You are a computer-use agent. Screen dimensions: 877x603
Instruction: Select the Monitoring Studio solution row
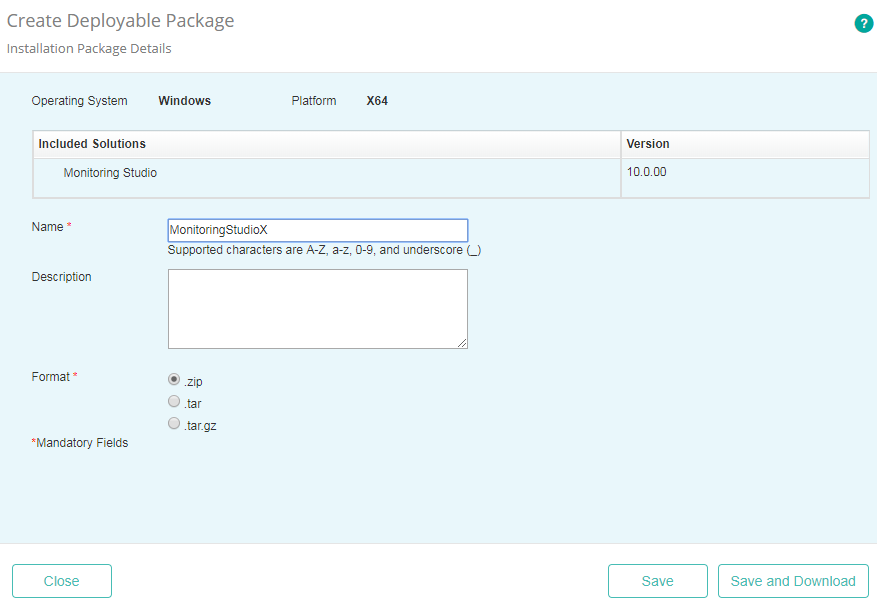[x=110, y=172]
